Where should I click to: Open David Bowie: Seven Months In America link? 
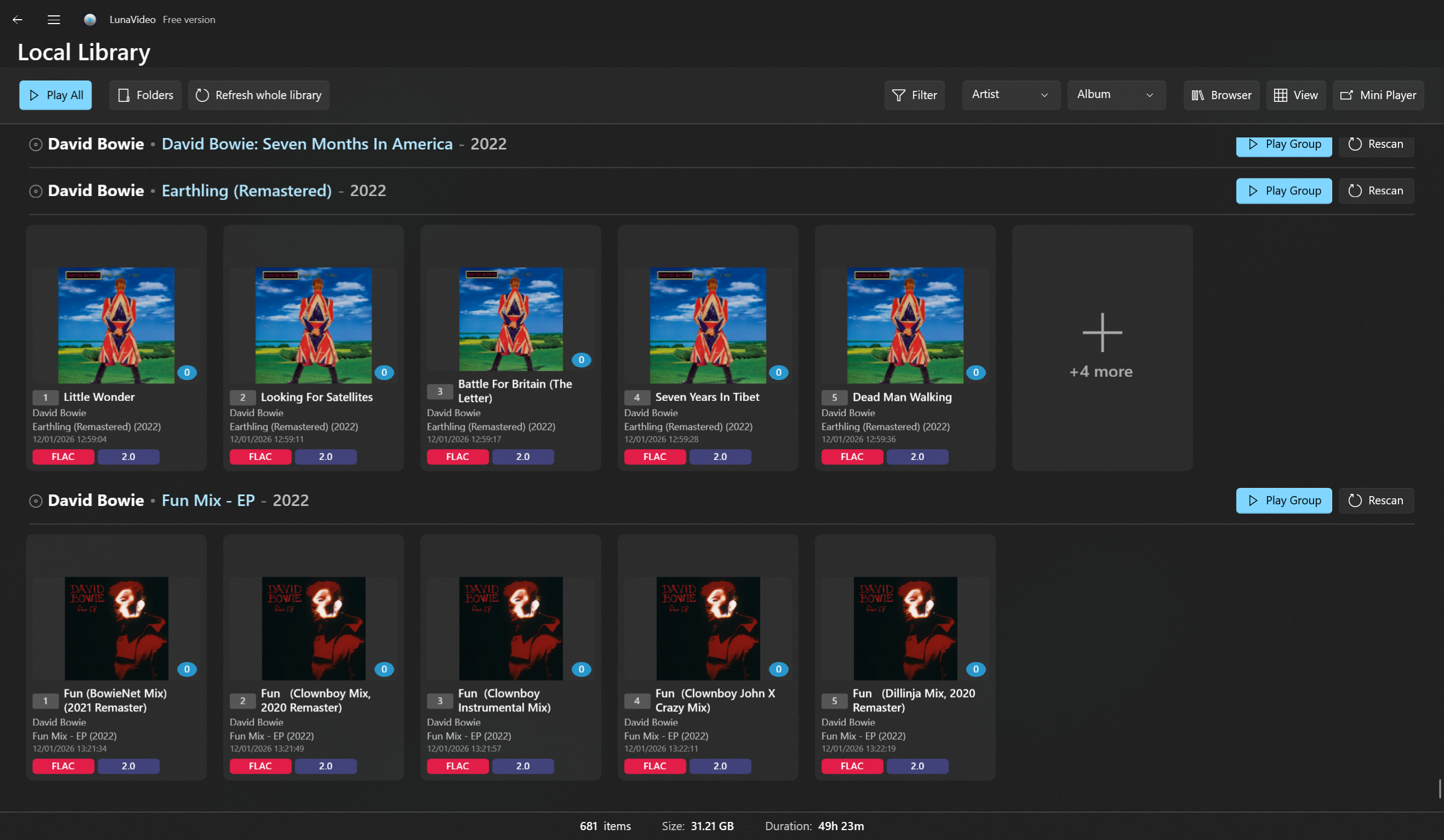tap(307, 145)
